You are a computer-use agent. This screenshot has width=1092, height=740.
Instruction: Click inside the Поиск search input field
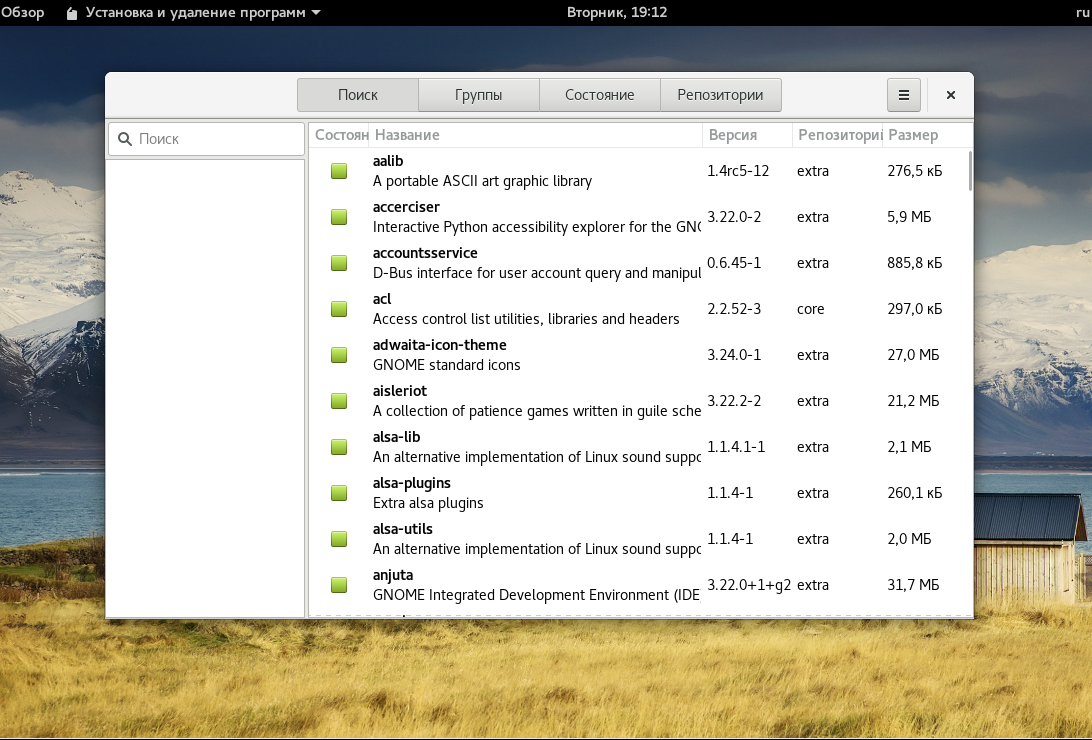[210, 138]
